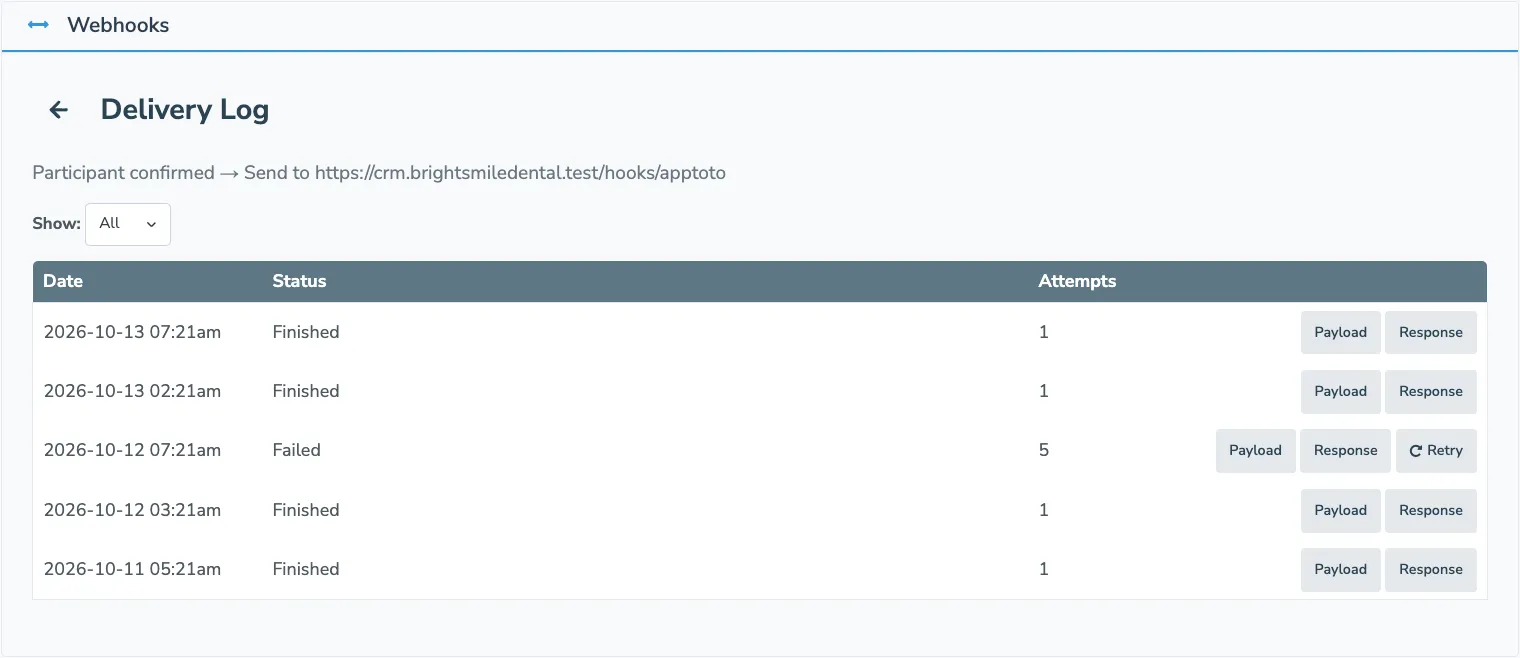Select the Failed status cell
The height and width of the screenshot is (658, 1520).
[x=296, y=450]
